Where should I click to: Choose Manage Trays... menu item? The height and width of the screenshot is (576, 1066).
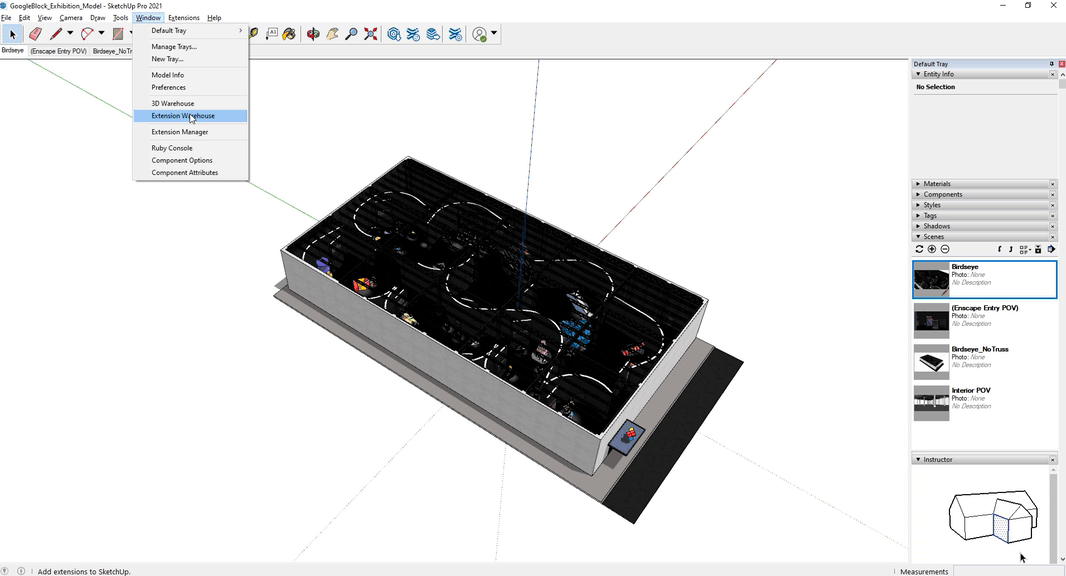point(190,47)
